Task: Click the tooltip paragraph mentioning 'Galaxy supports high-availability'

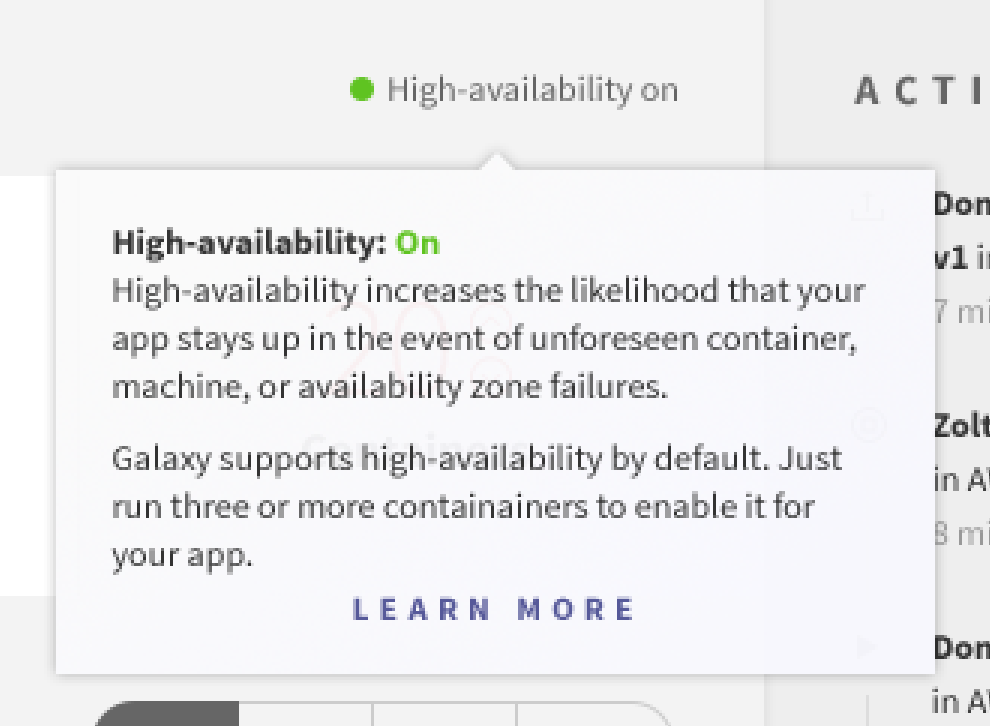Action: [477, 506]
